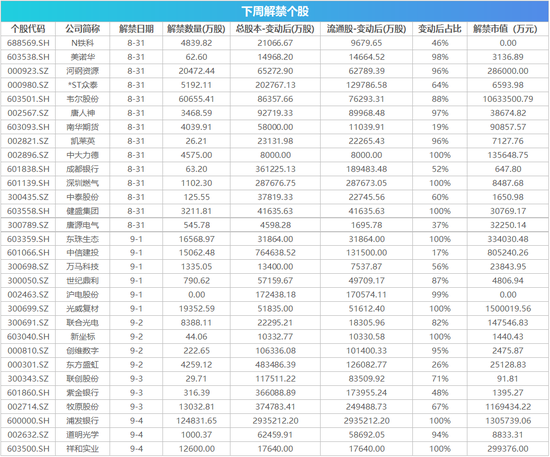Screen dimensions: 550x457
Task: Click the 流通股-变动后(万股) header
Action: (x=367, y=29)
